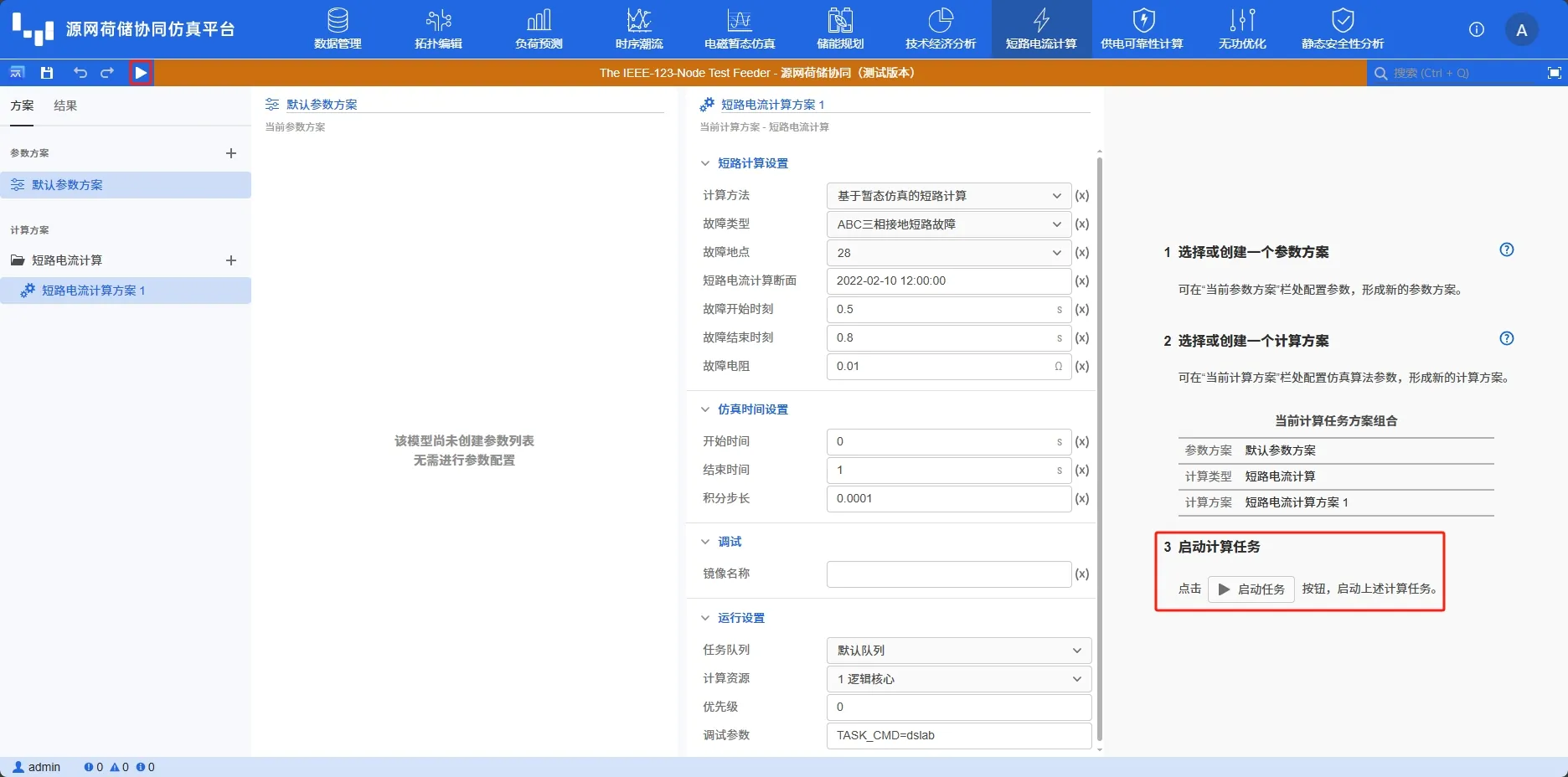The width and height of the screenshot is (1568, 777).
Task: Open help icon beside step 2
Action: tap(1507, 338)
